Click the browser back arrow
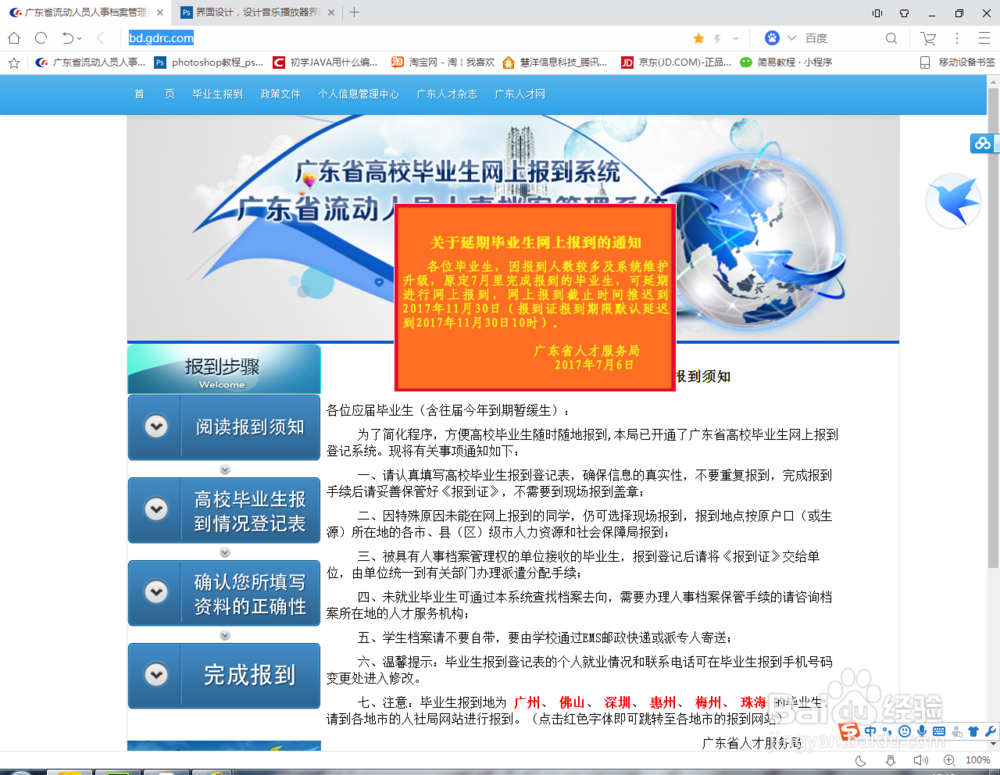The width and height of the screenshot is (1000, 775). tap(100, 38)
